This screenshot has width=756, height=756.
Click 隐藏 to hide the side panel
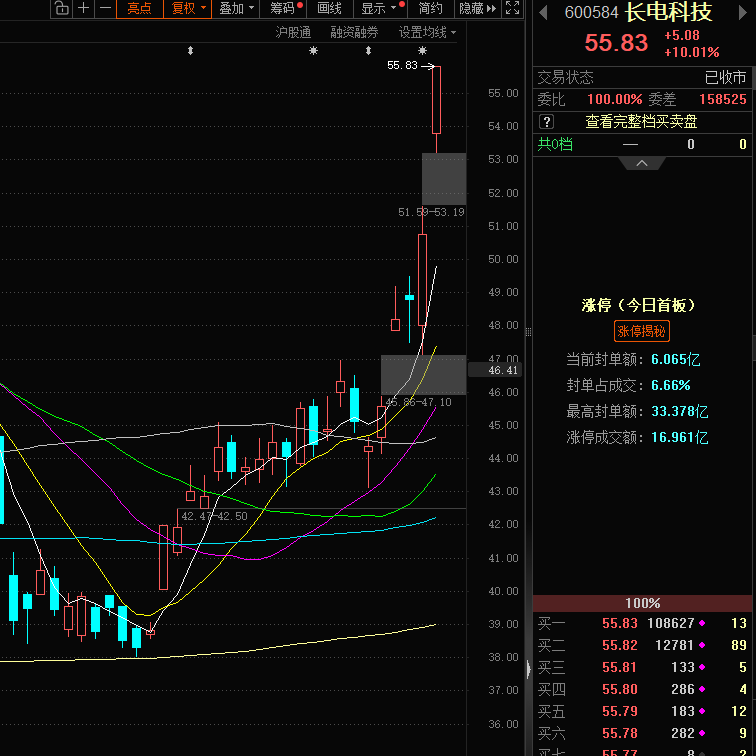(x=477, y=8)
